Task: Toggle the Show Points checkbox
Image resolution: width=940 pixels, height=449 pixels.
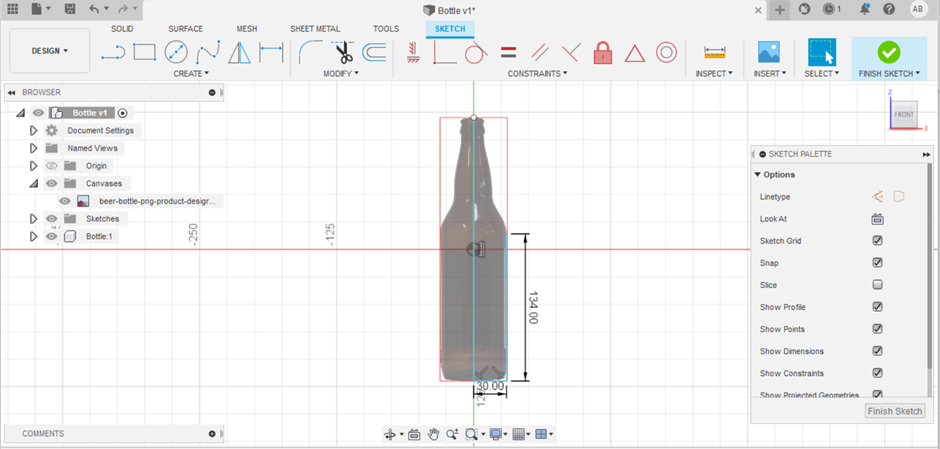Action: point(878,329)
